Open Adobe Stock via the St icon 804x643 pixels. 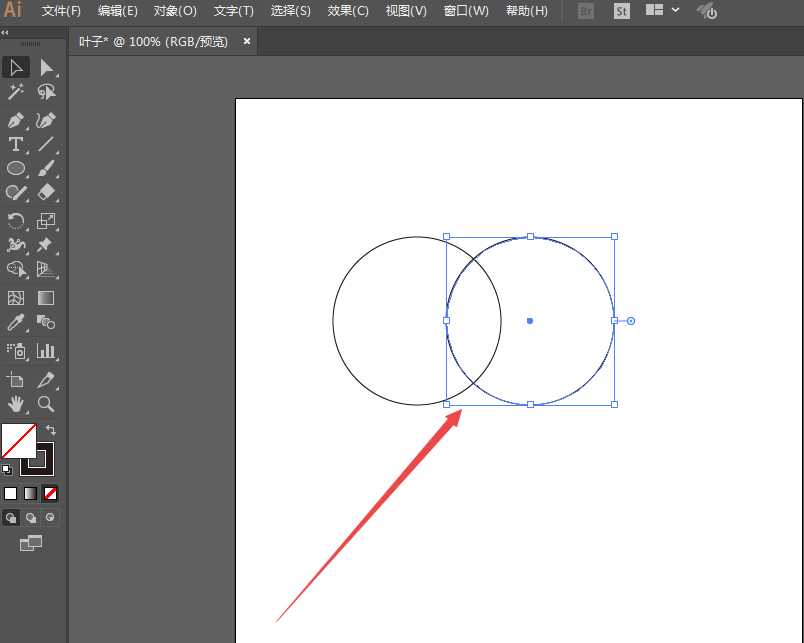(621, 12)
